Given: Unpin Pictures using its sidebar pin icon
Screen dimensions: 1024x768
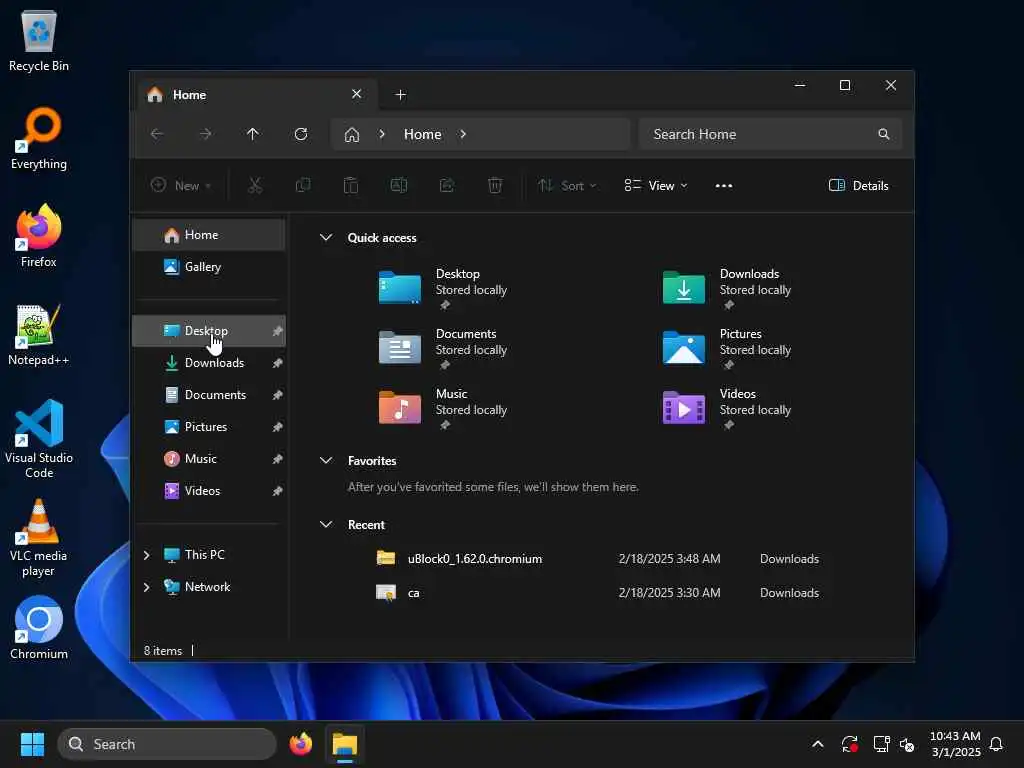Looking at the screenshot, I should tap(278, 427).
